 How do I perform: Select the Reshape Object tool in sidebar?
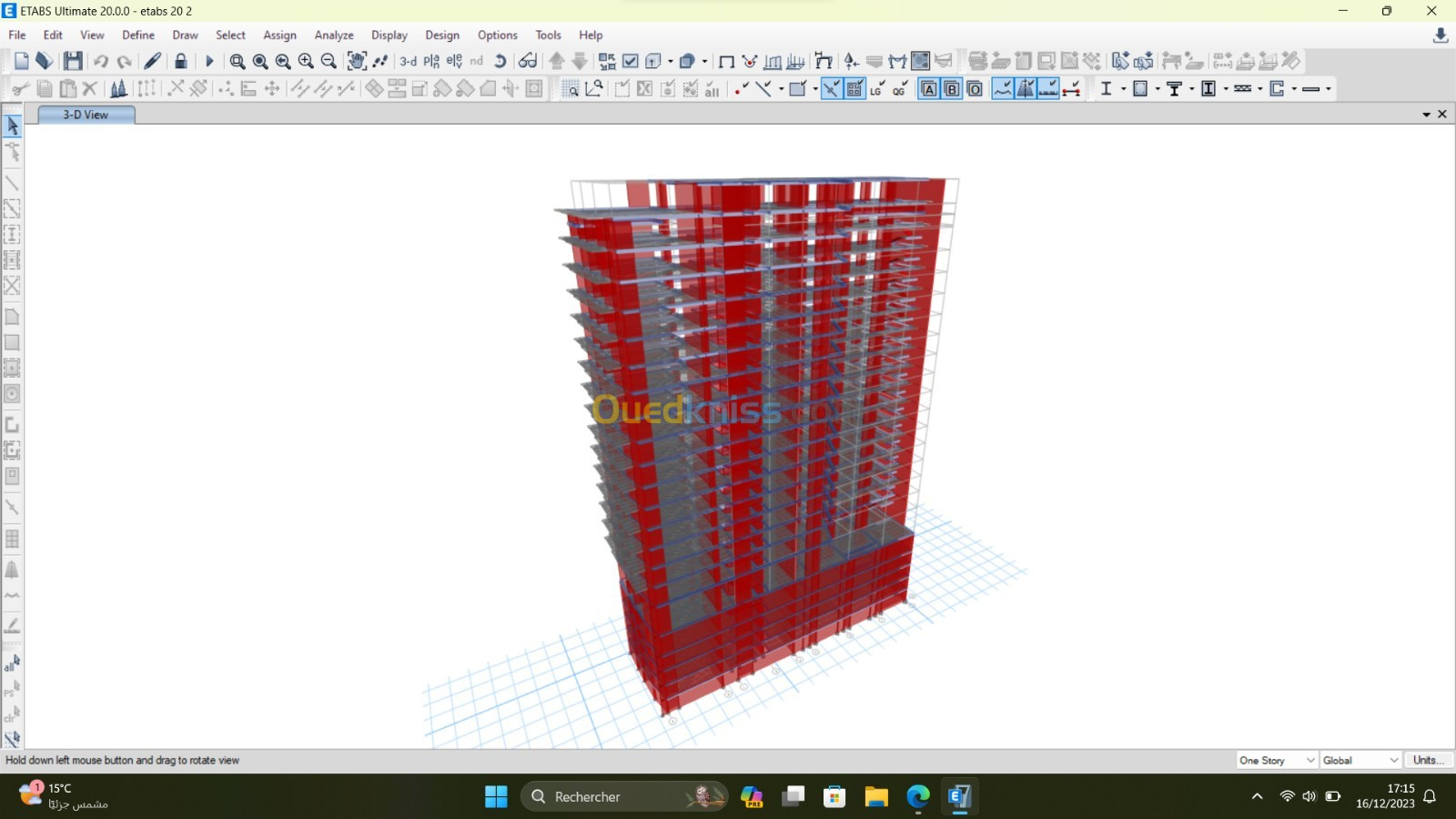(13, 151)
